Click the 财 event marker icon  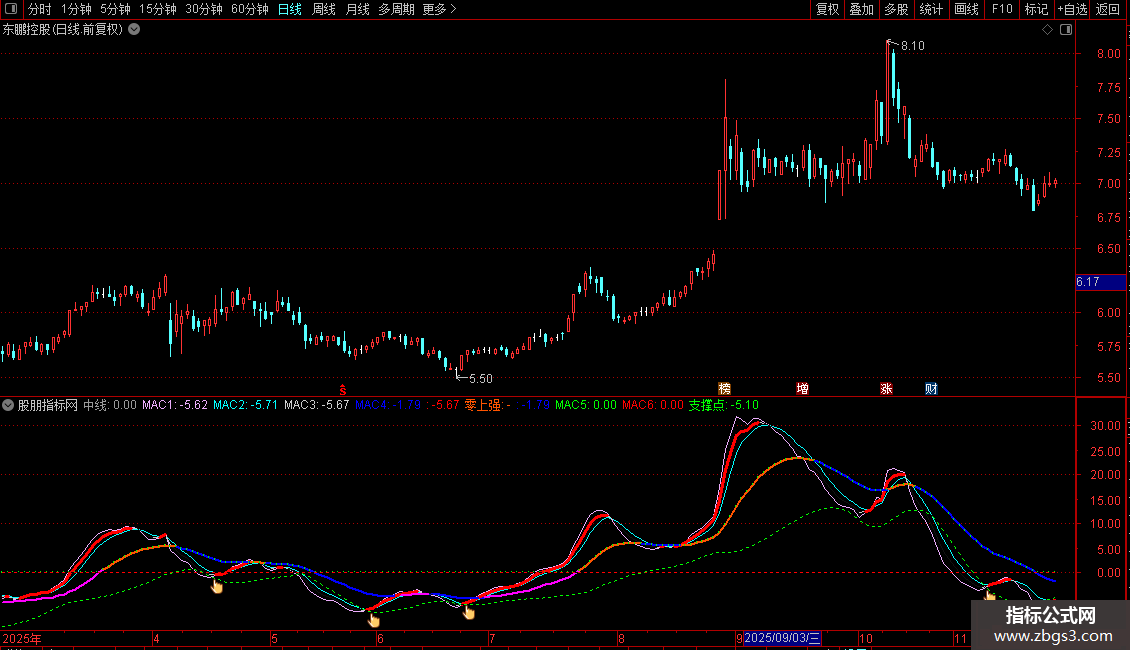pyautogui.click(x=931, y=389)
